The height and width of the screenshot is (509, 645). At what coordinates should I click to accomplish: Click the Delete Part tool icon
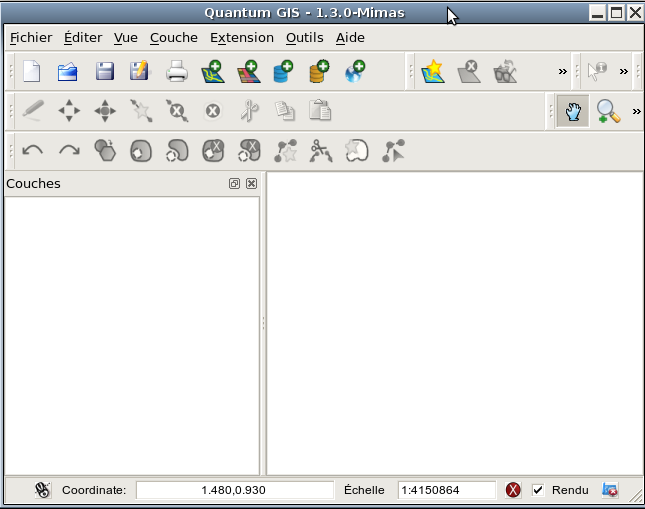(x=249, y=150)
